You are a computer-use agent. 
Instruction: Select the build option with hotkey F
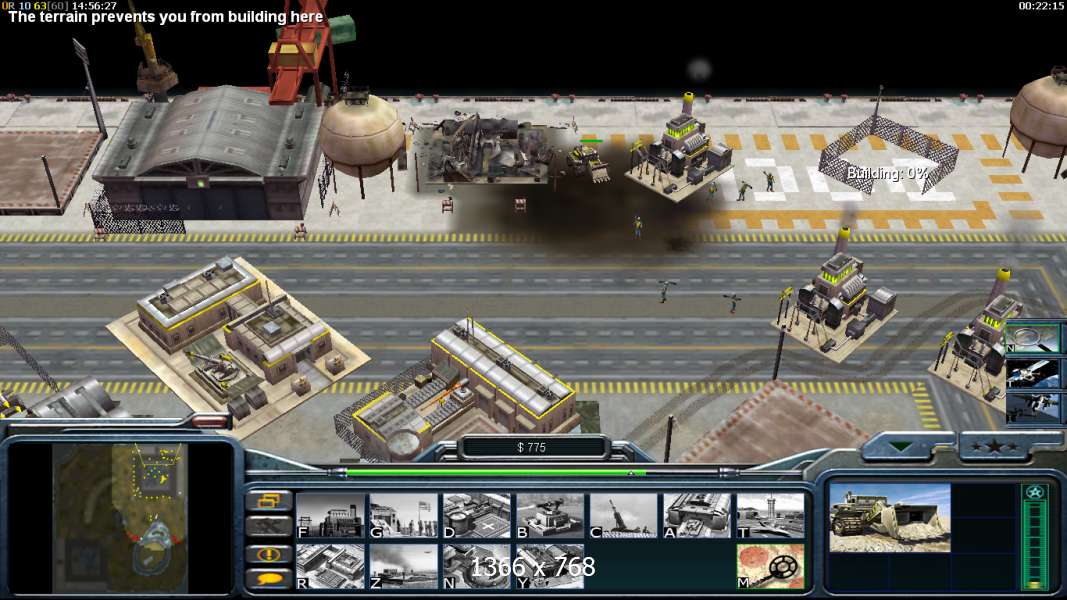tap(331, 516)
